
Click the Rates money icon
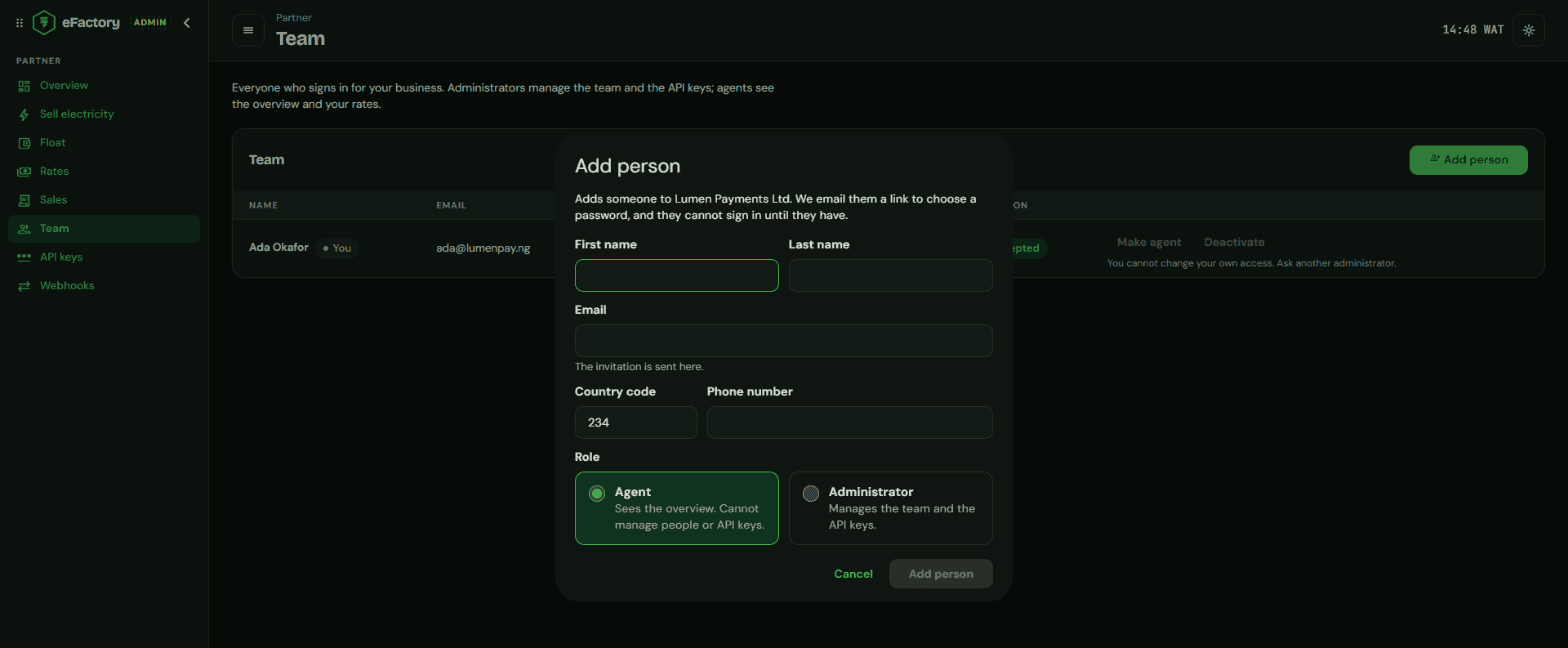(24, 172)
